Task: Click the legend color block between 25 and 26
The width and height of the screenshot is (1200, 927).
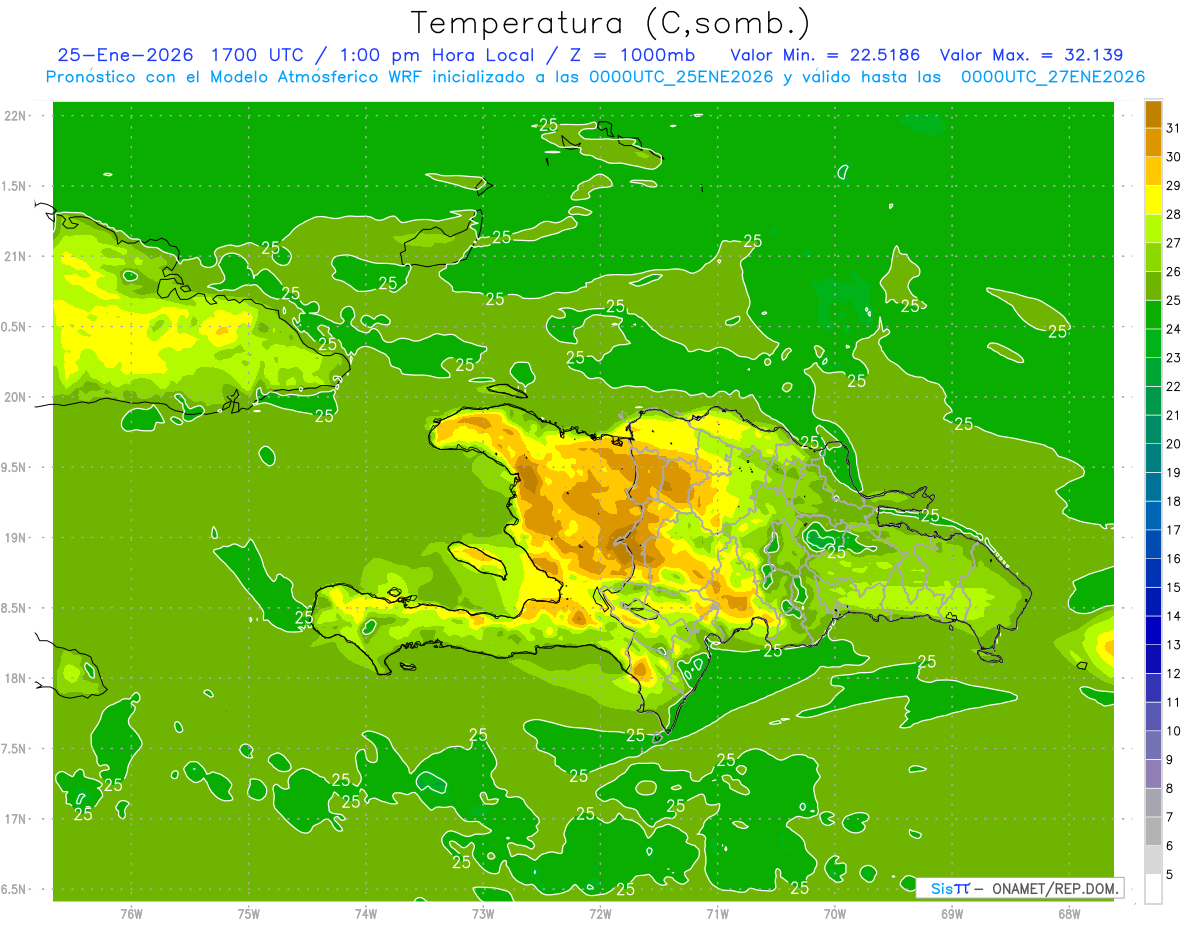Action: point(1153,286)
